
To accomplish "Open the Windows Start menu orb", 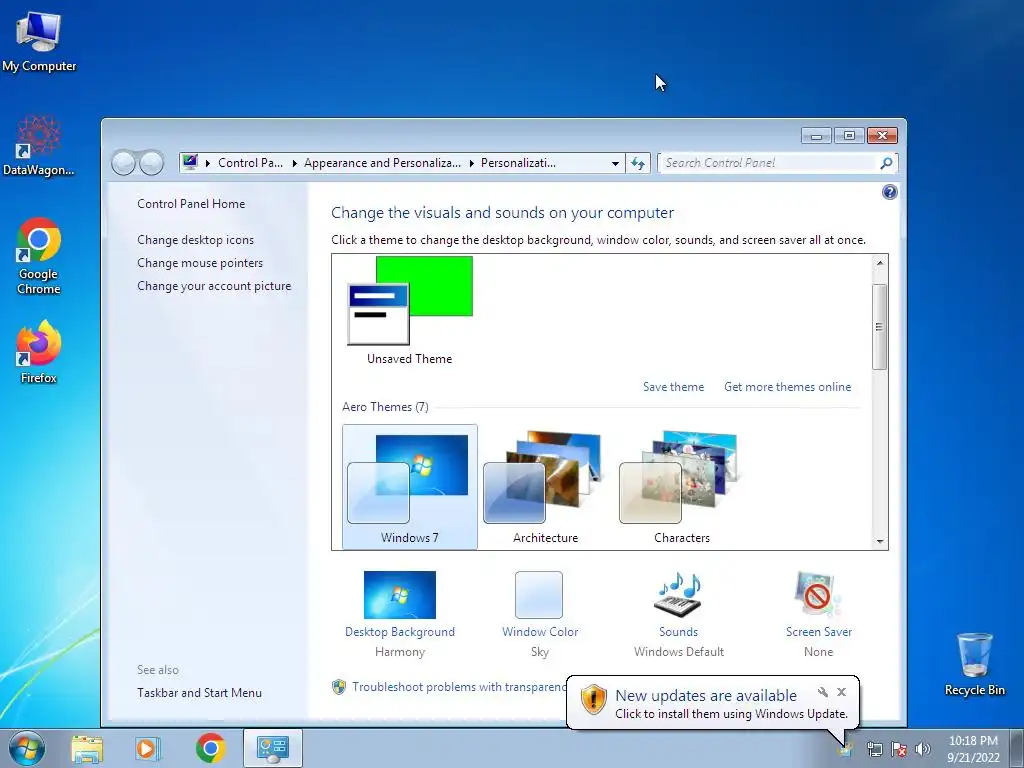I will tap(27, 748).
